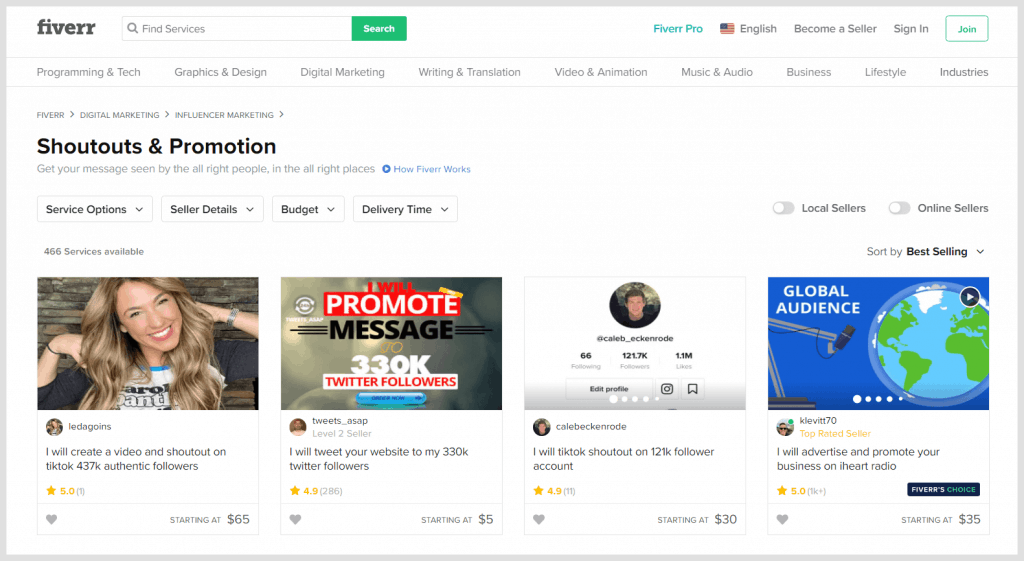Click title 'I will advertise and promote'
The height and width of the screenshot is (561, 1024).
point(858,459)
